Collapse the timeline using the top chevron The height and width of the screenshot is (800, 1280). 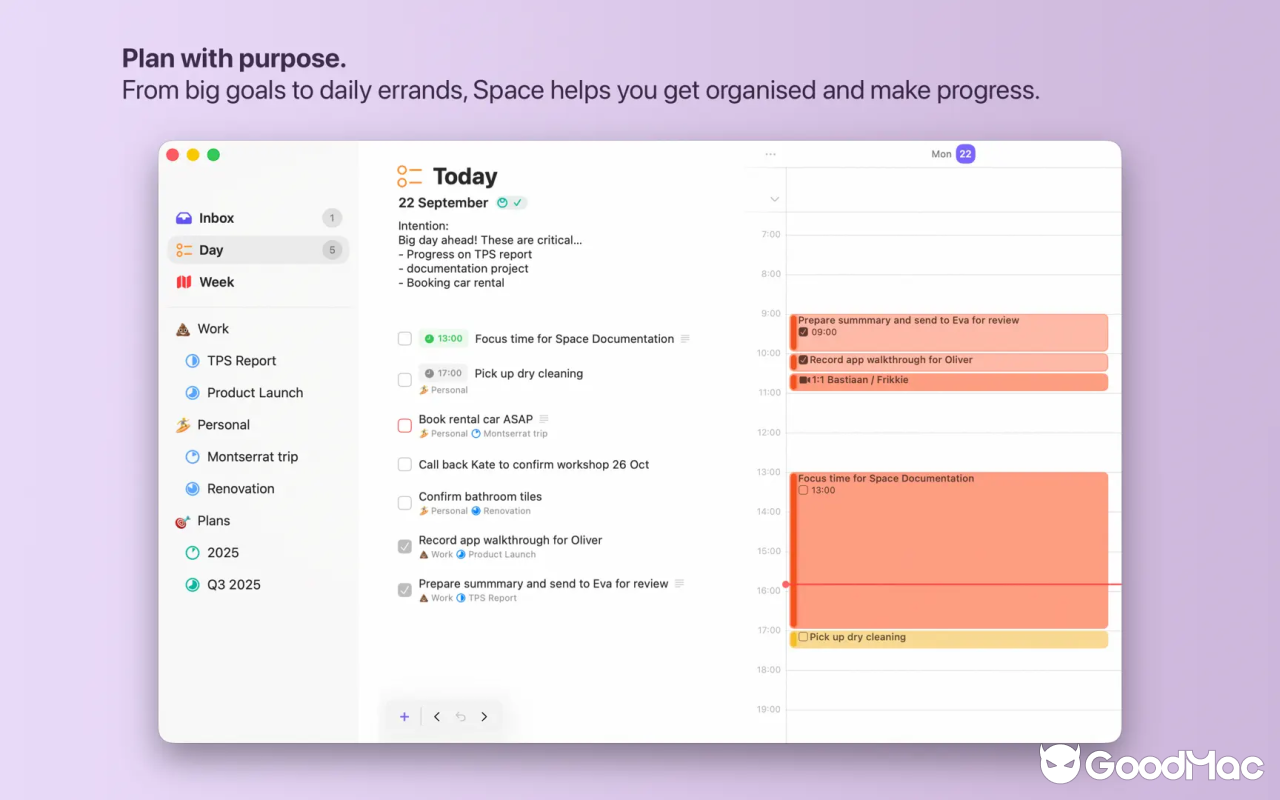(x=774, y=198)
